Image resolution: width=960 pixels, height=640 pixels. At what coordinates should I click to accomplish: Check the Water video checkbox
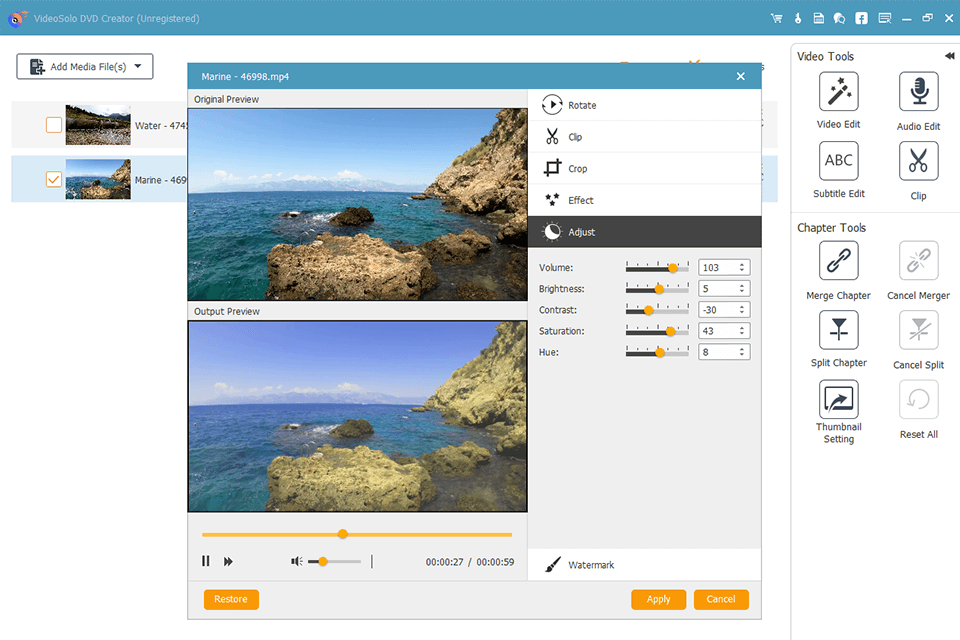(x=54, y=125)
